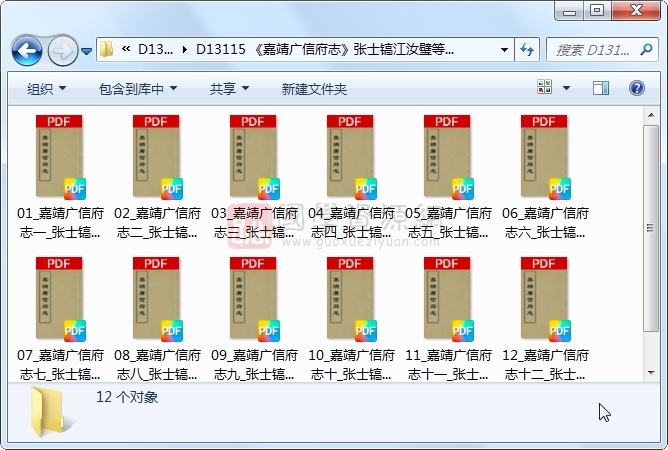This screenshot has height=450, width=668.
Task: Expand the address bar history dropdown
Action: coord(504,50)
